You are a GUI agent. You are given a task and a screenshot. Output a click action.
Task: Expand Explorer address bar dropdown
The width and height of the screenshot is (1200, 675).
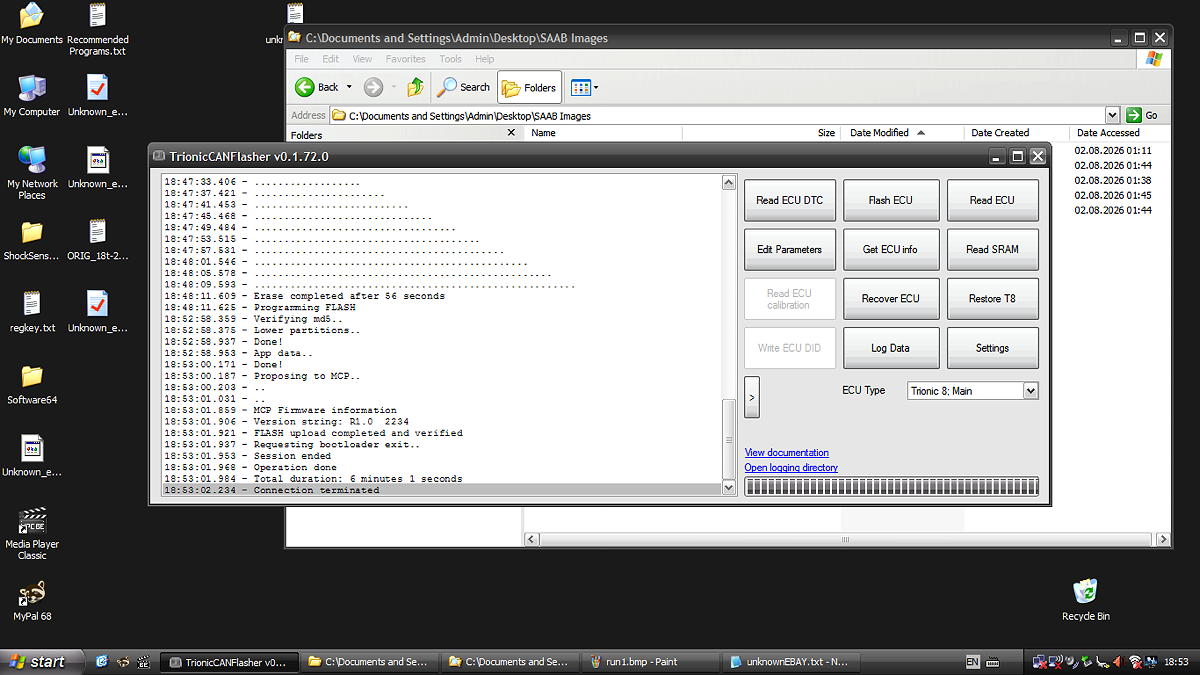point(1112,115)
